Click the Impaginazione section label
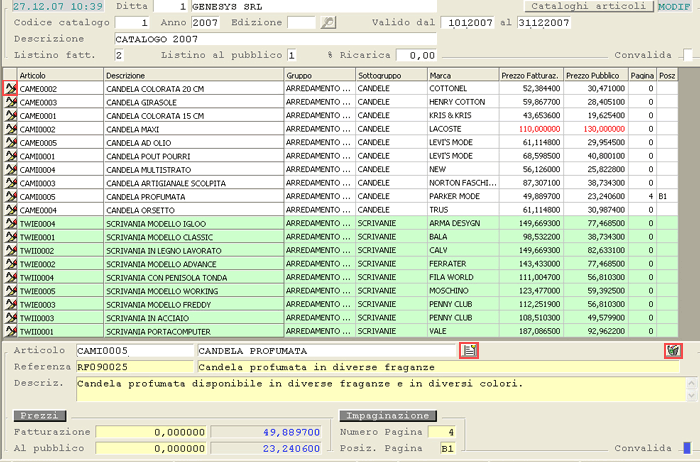700x462 pixels. [388, 416]
